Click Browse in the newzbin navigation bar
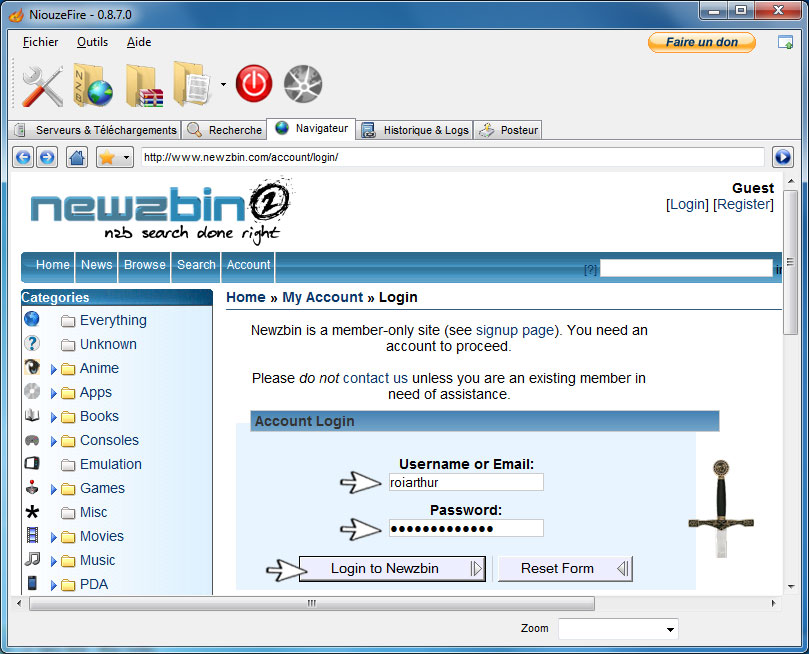 pyautogui.click(x=144, y=265)
